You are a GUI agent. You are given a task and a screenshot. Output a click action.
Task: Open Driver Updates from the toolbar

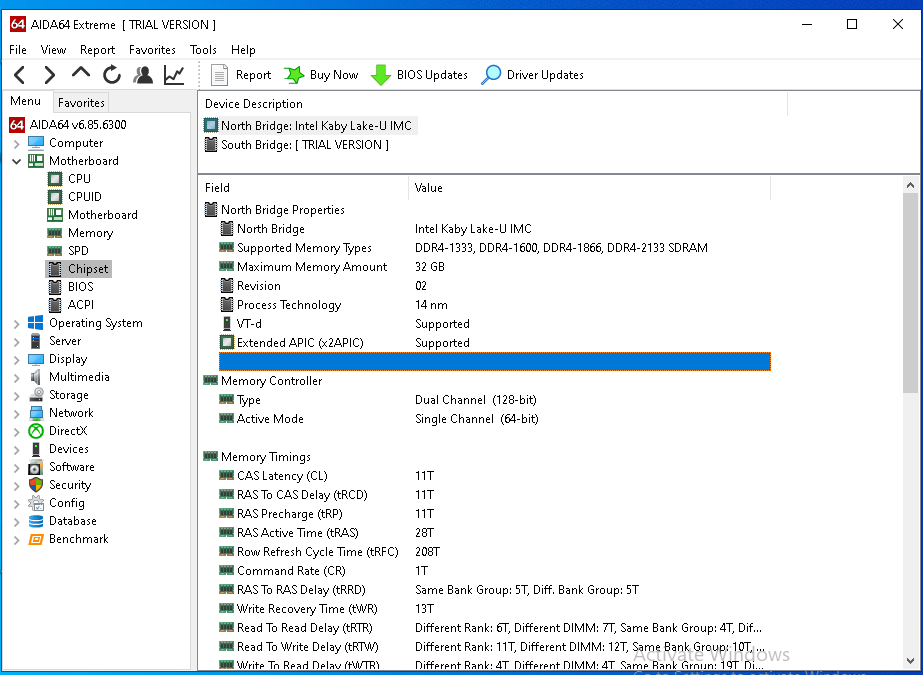pyautogui.click(x=533, y=75)
